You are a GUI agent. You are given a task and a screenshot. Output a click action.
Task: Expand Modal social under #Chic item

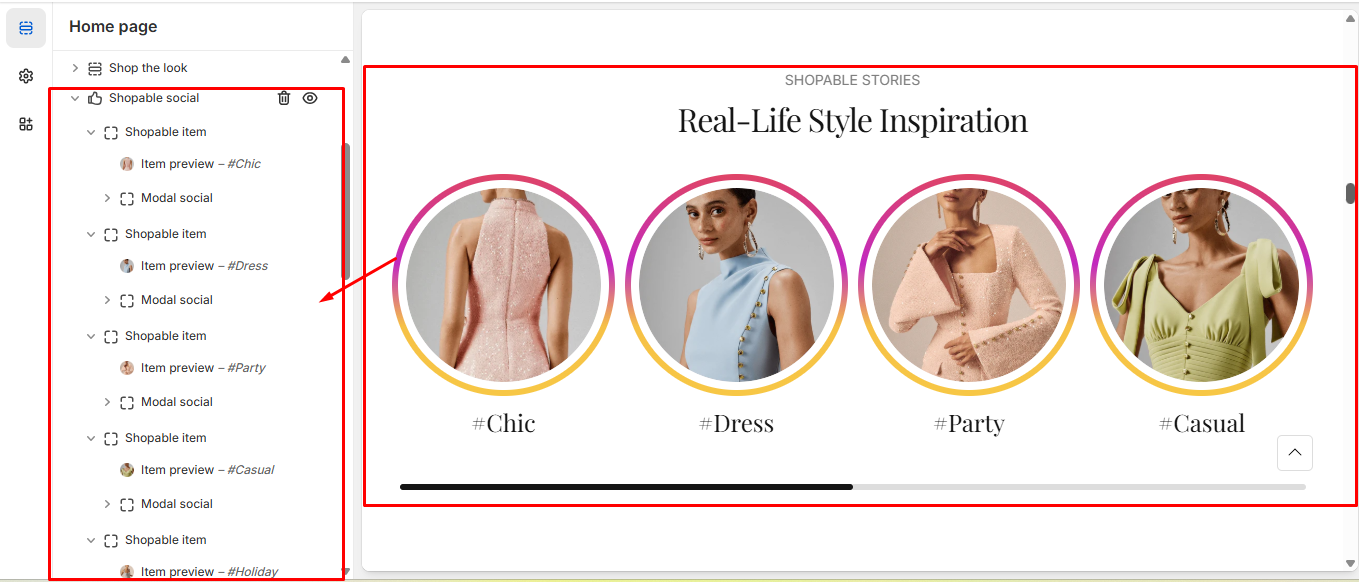[x=107, y=198]
